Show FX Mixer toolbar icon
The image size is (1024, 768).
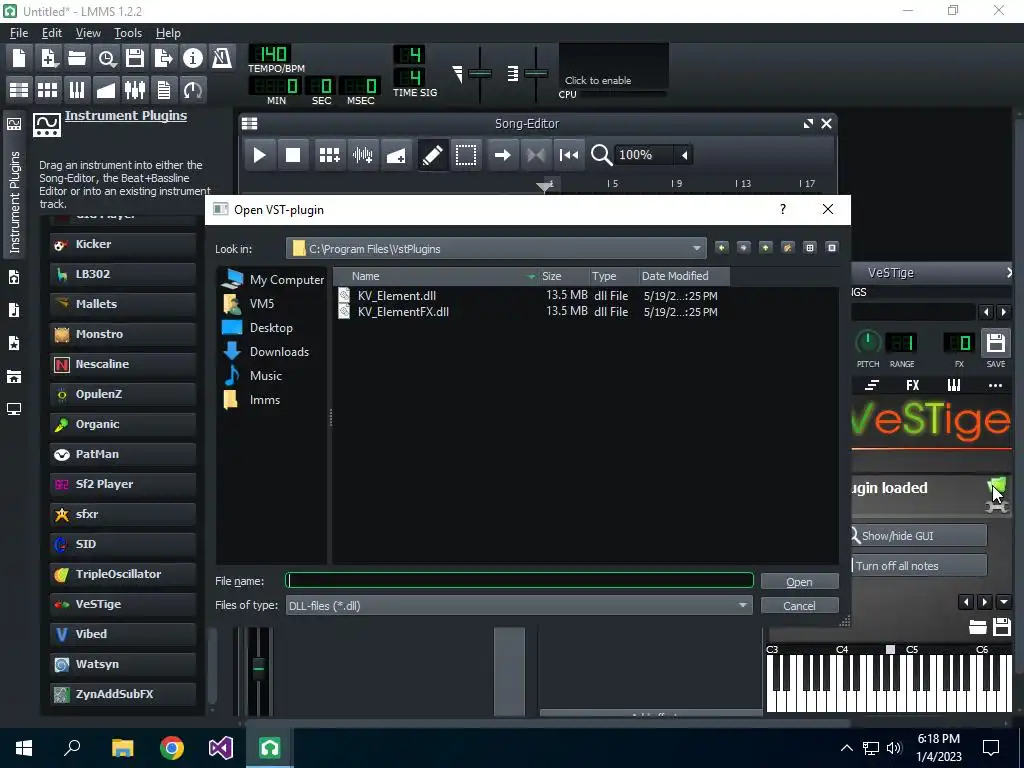pyautogui.click(x=135, y=89)
